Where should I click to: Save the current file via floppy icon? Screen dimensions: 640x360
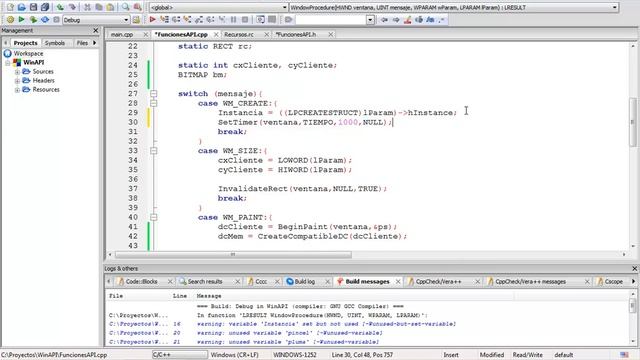[33, 7]
